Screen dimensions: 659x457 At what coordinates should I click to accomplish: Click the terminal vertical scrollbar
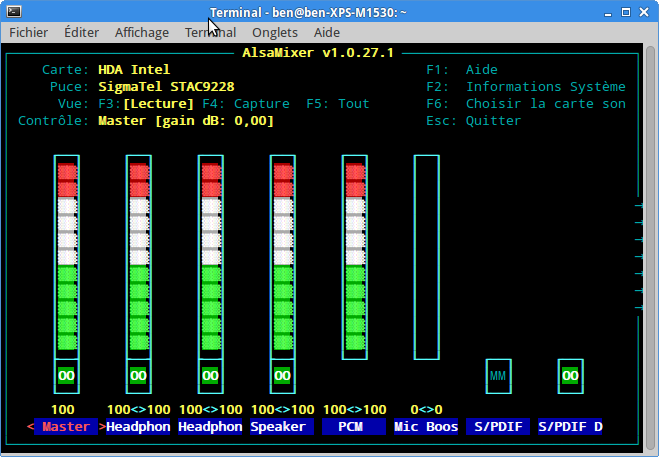coord(651,246)
